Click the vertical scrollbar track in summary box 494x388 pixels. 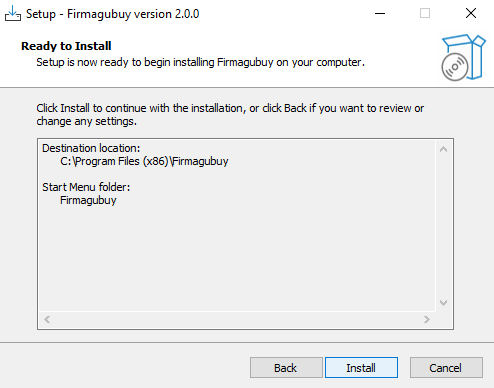tap(443, 226)
